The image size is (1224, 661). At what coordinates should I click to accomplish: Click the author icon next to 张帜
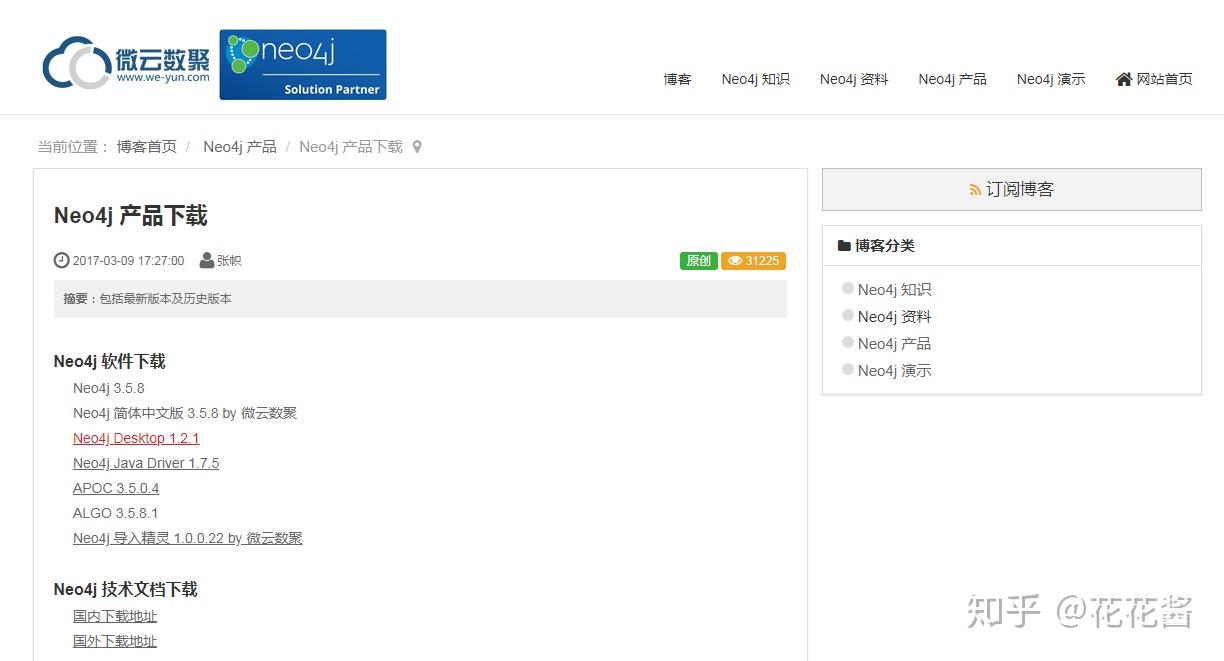coord(206,260)
